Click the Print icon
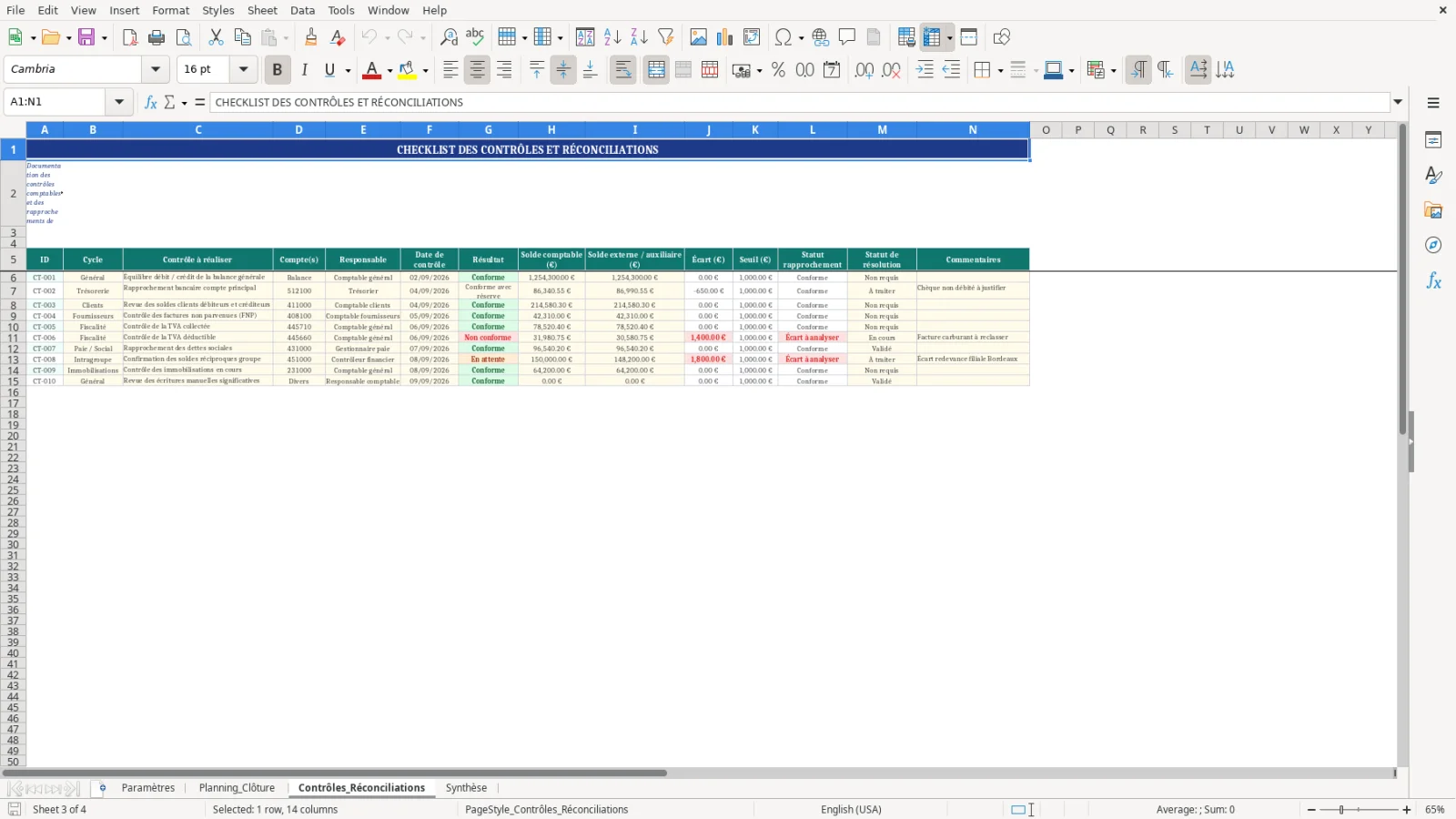The image size is (1456, 819). click(157, 37)
